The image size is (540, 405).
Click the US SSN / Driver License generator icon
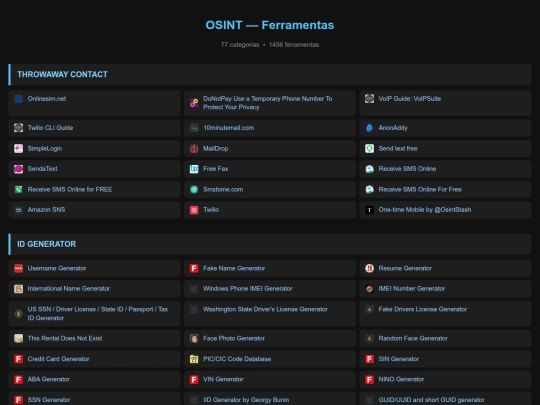click(x=19, y=313)
